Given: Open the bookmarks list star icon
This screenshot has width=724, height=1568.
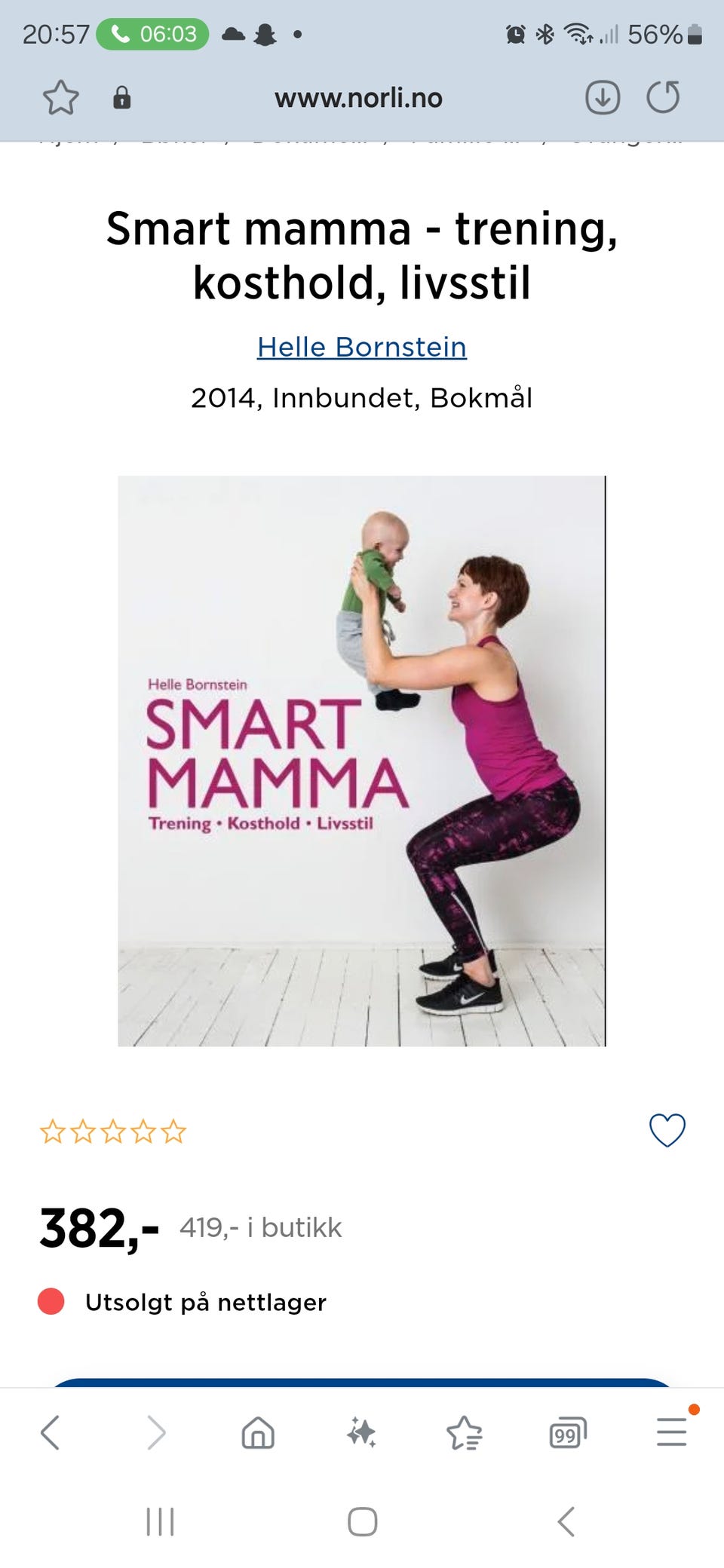Looking at the screenshot, I should (x=465, y=1432).
